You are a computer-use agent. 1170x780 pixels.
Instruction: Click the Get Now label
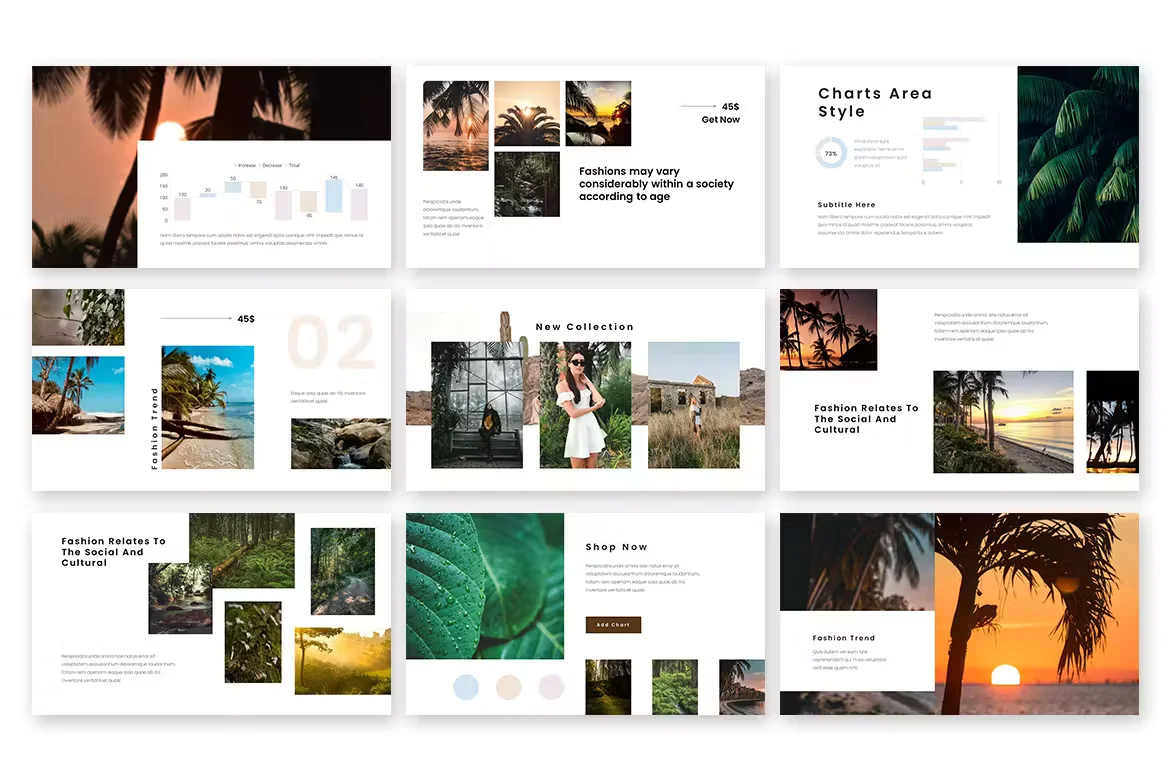point(719,120)
